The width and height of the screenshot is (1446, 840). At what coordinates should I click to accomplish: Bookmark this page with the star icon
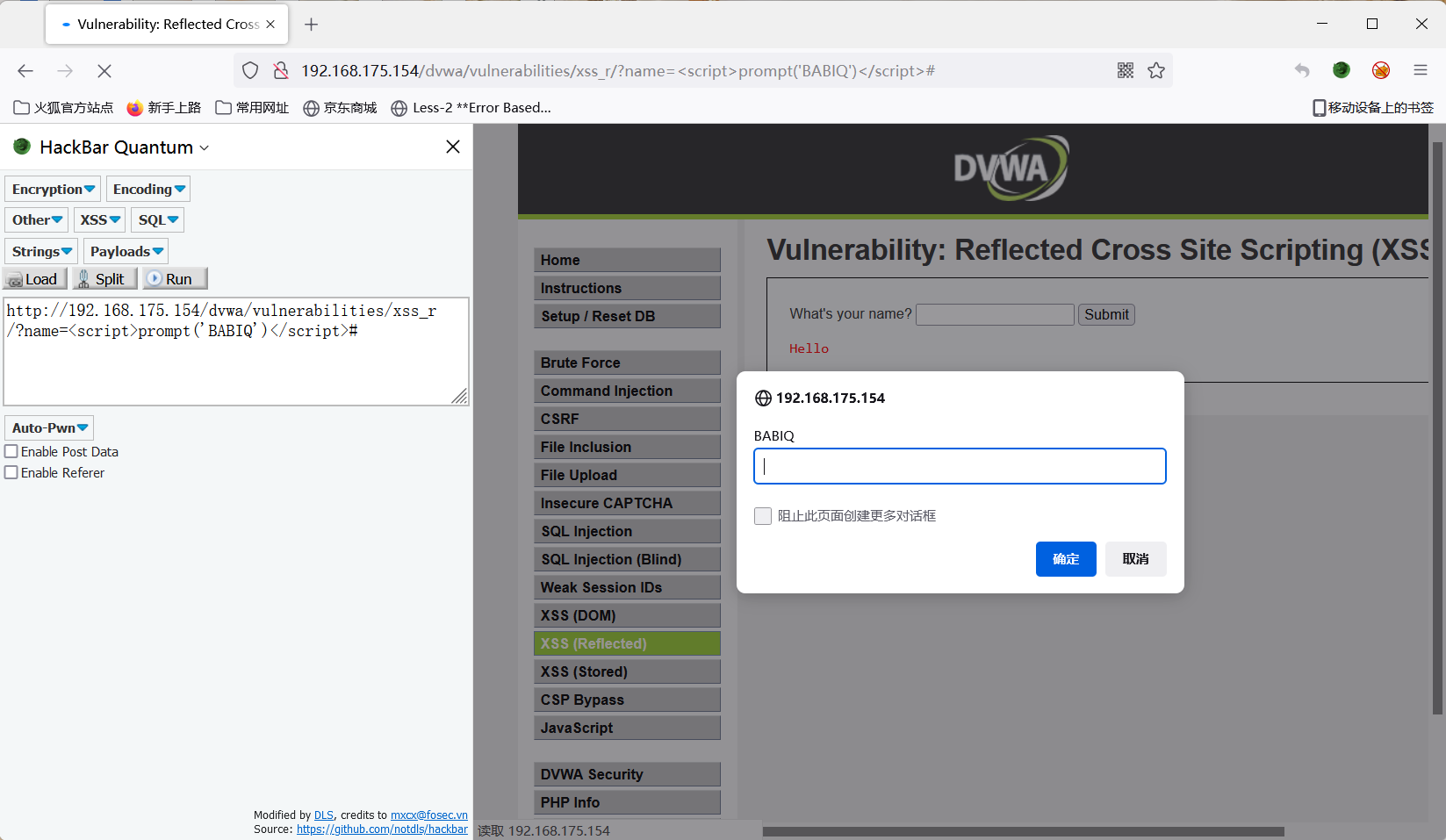(x=1156, y=70)
